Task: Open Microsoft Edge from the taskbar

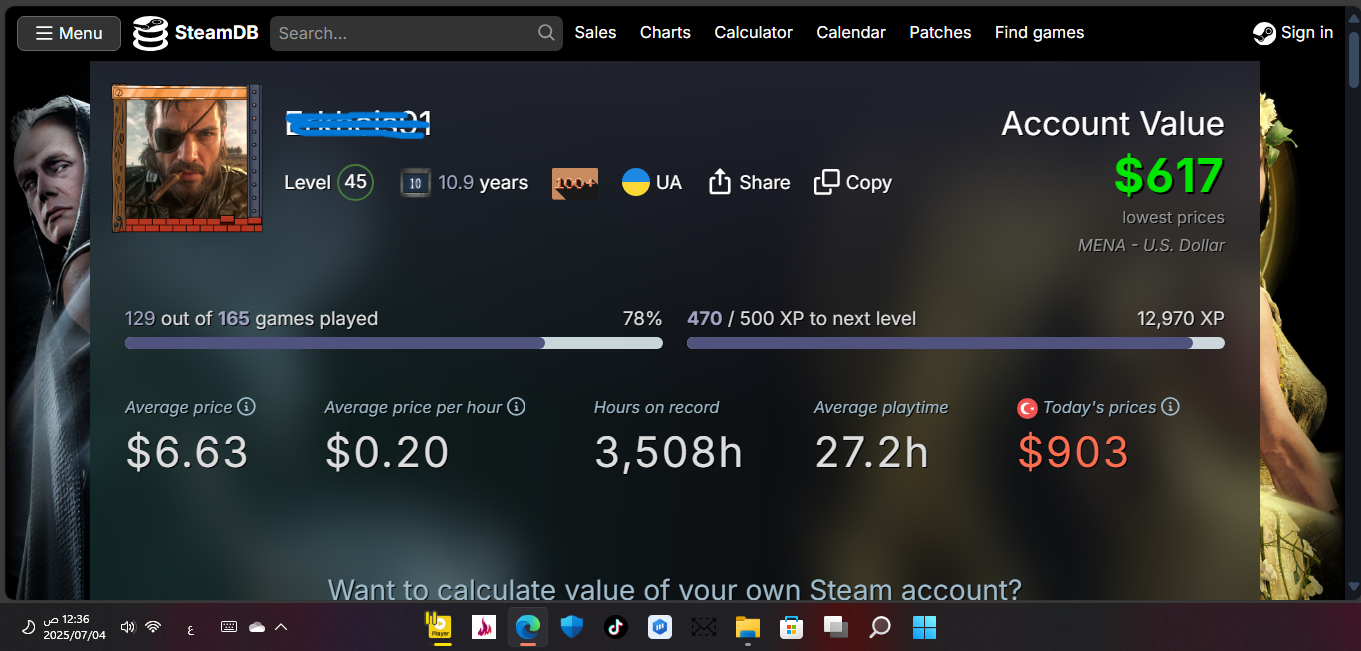Action: tap(527, 627)
